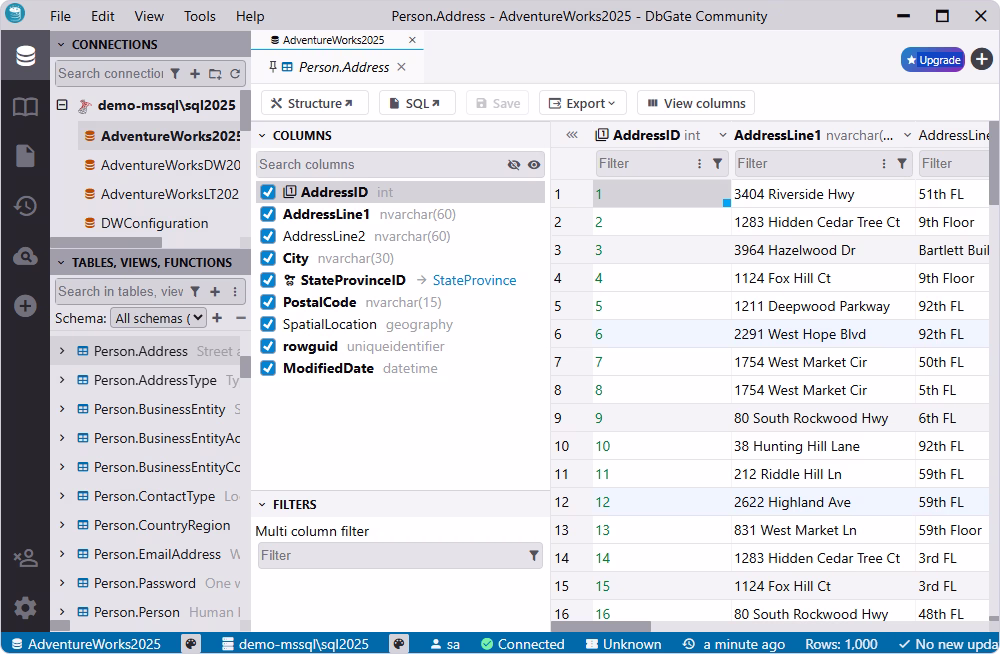Click the data grid horizontal scrollbar
This screenshot has width=1000, height=654.
601,627
